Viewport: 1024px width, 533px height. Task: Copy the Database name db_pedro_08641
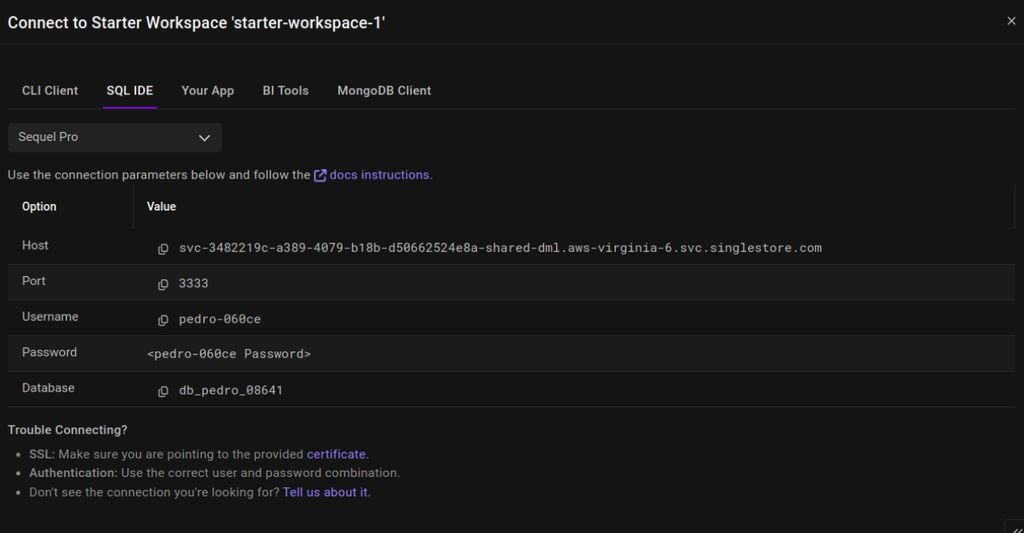163,391
